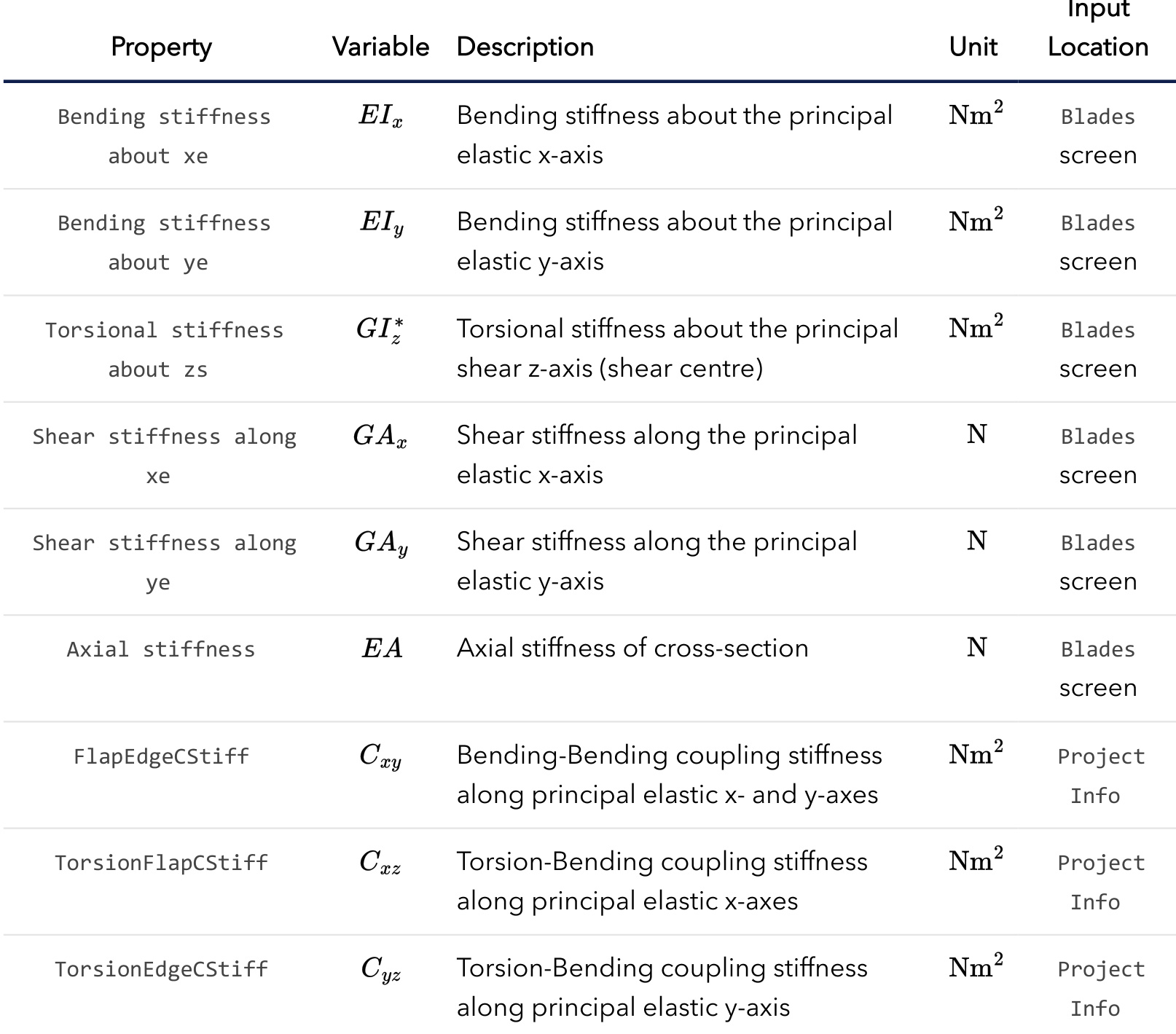Screen dimensions: 1176x1034
Task: Click the Unit column header
Action: pos(973,47)
